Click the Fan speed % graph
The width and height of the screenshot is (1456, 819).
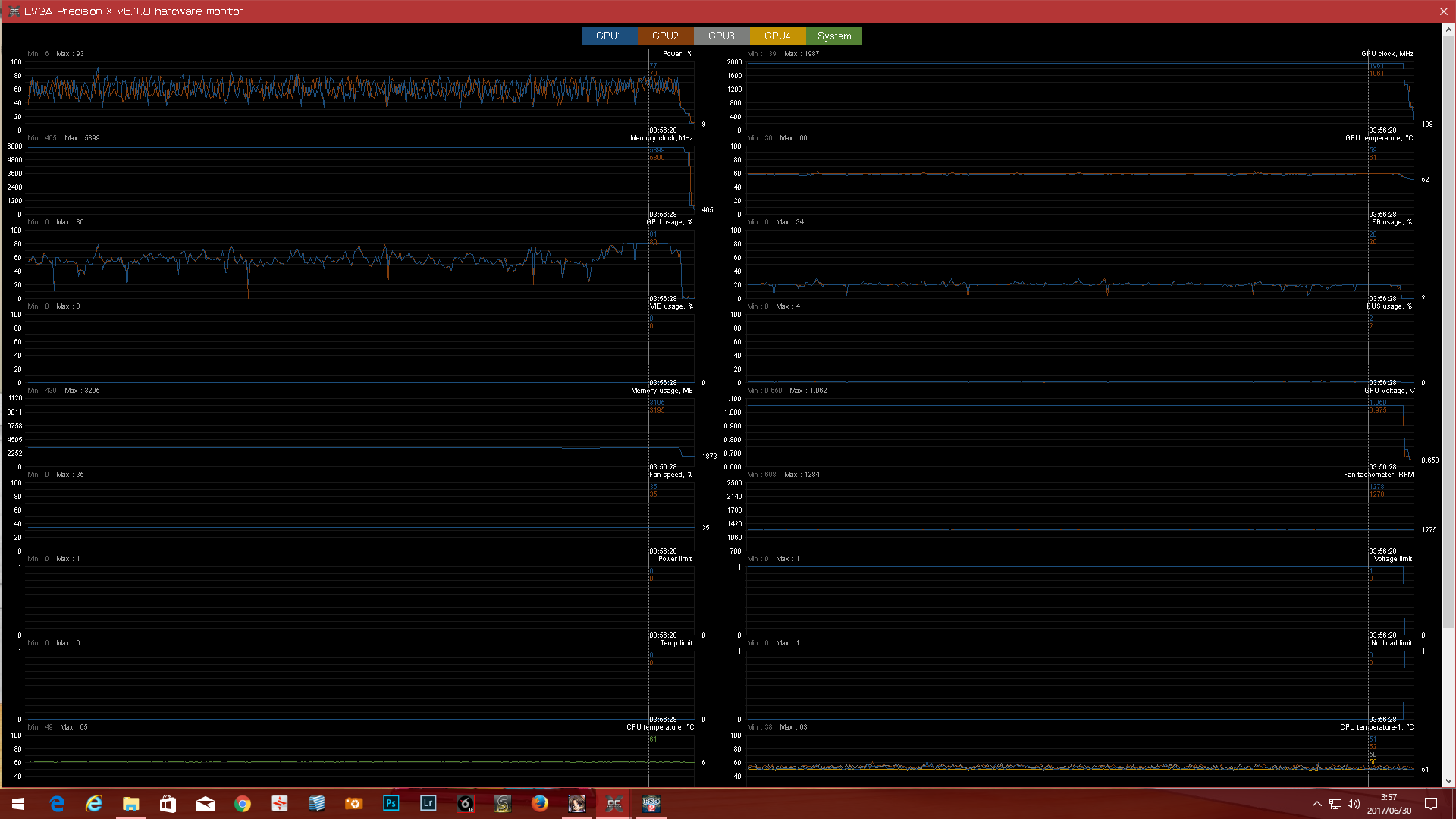tap(360, 516)
